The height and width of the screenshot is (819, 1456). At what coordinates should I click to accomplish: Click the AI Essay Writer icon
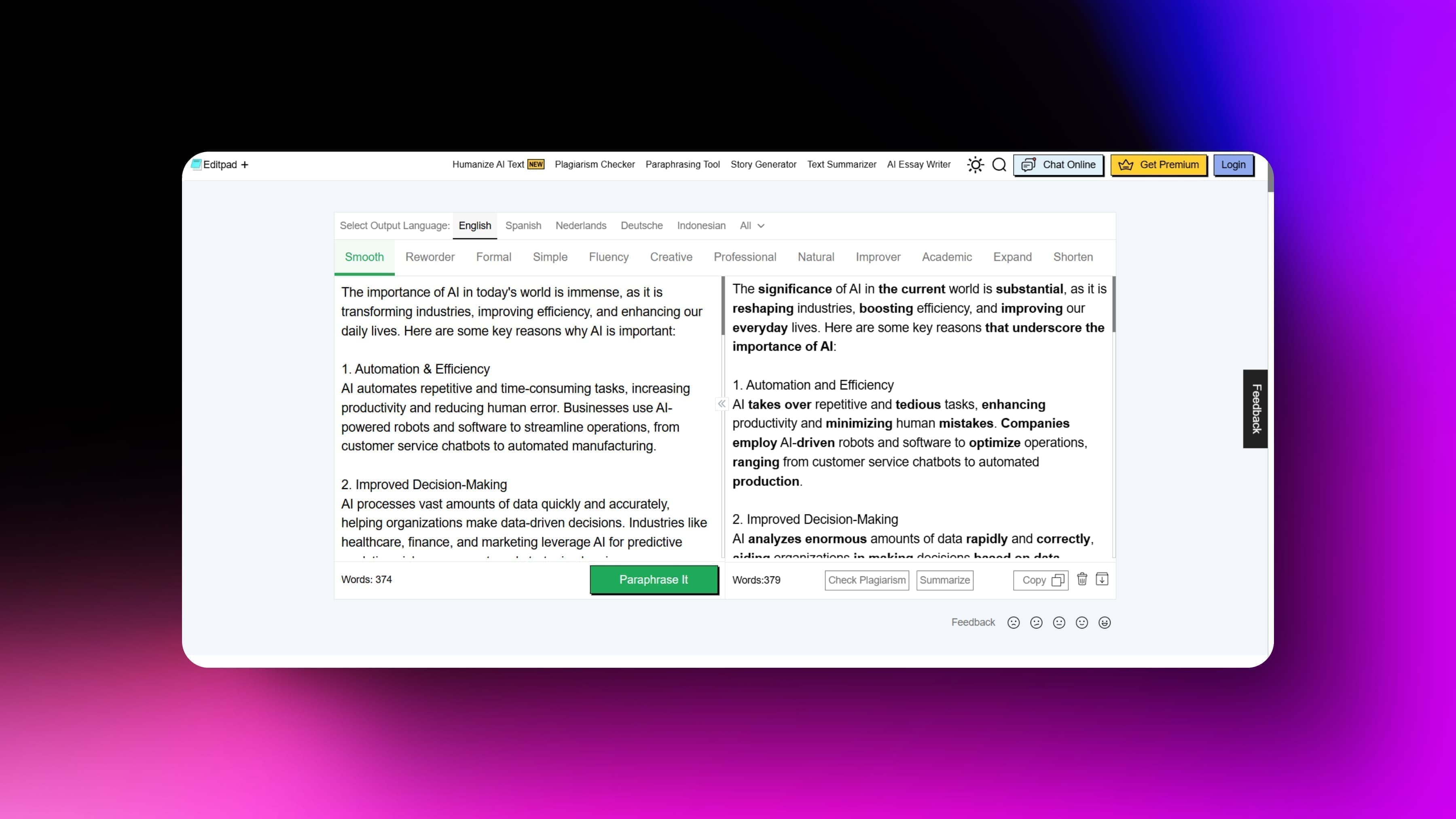(919, 164)
